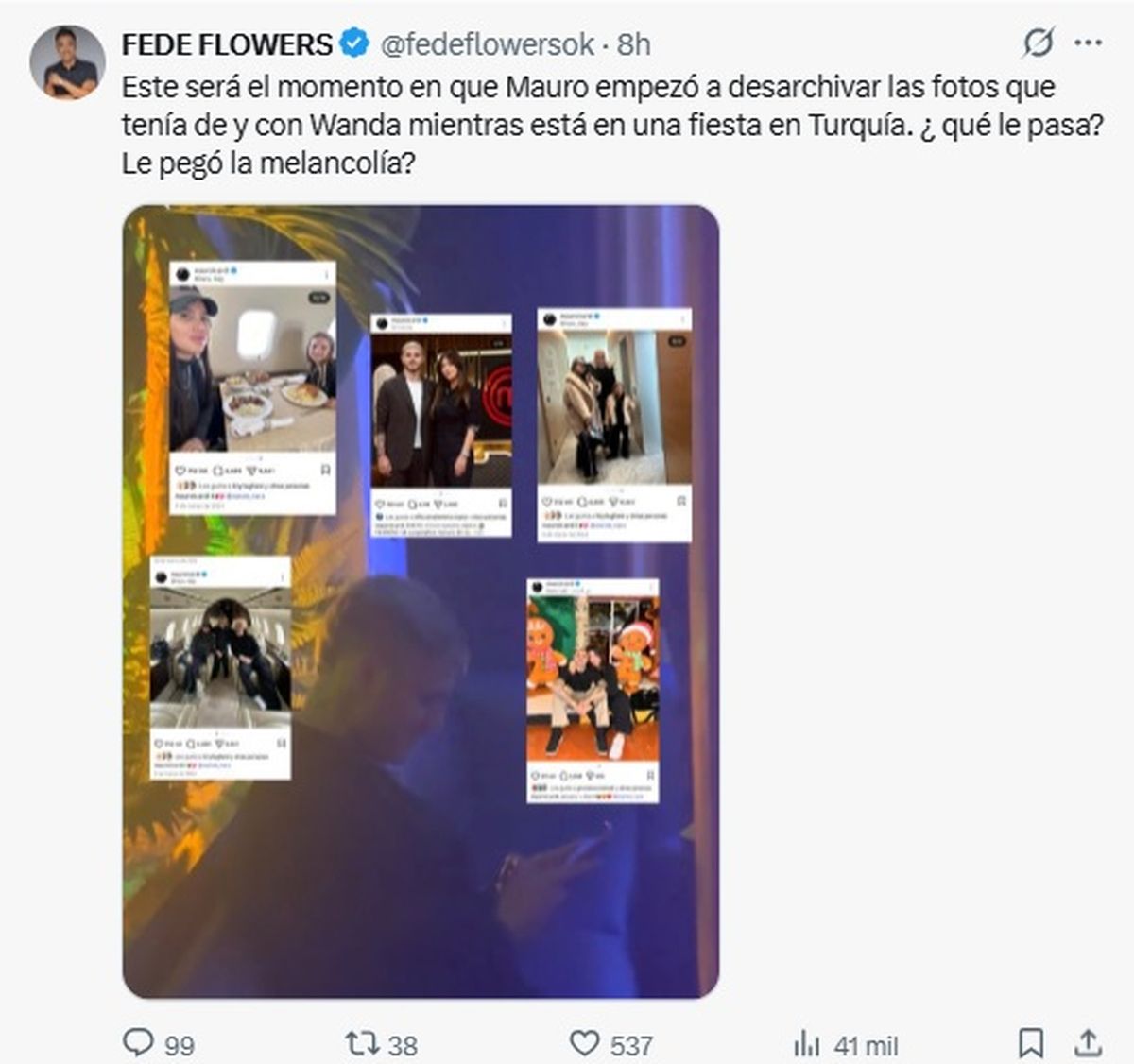Click the FEDE FLOWERS display name
The image size is (1134, 1064).
click(x=227, y=43)
